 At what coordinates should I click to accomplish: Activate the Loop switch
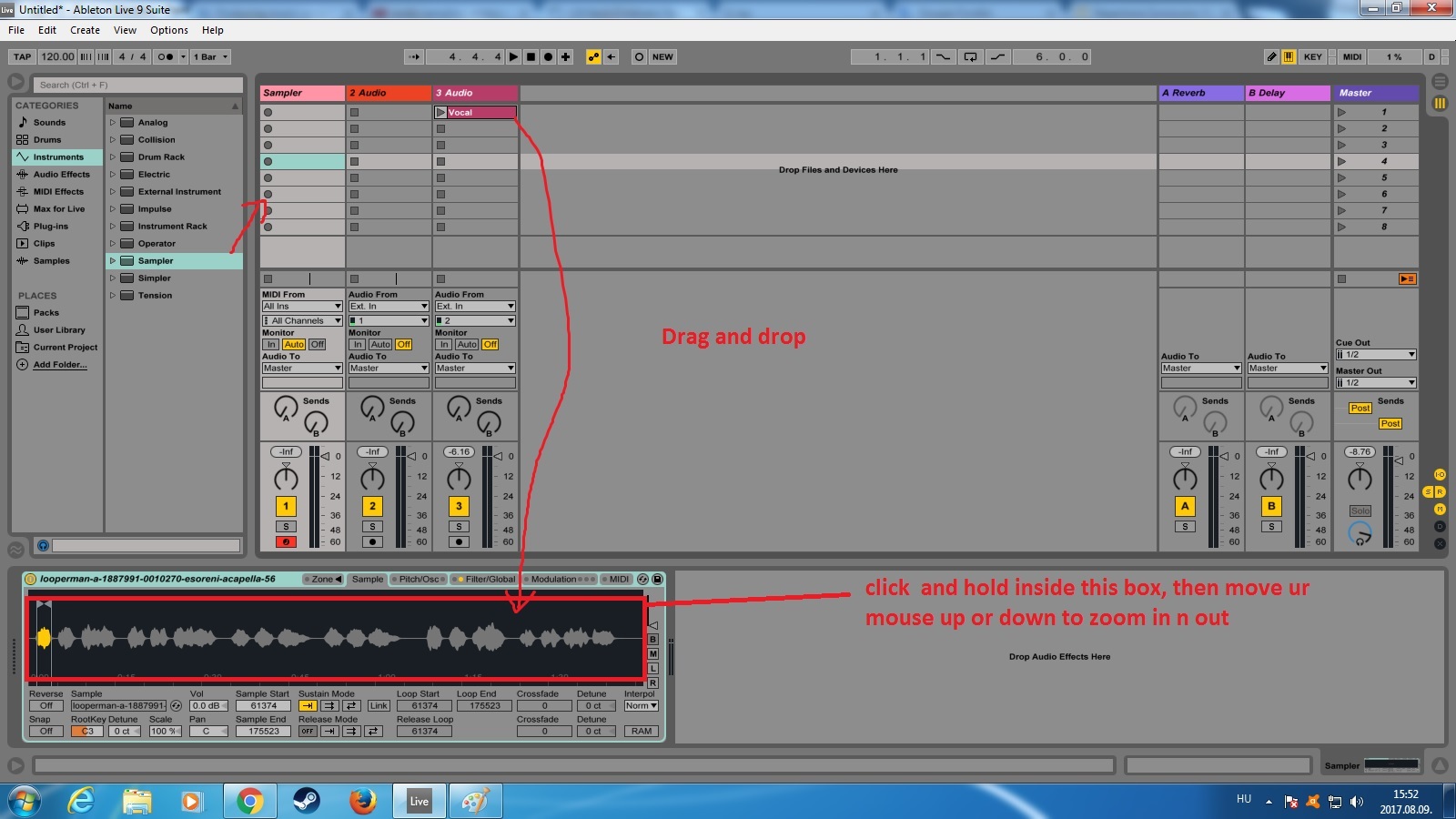tap(970, 56)
